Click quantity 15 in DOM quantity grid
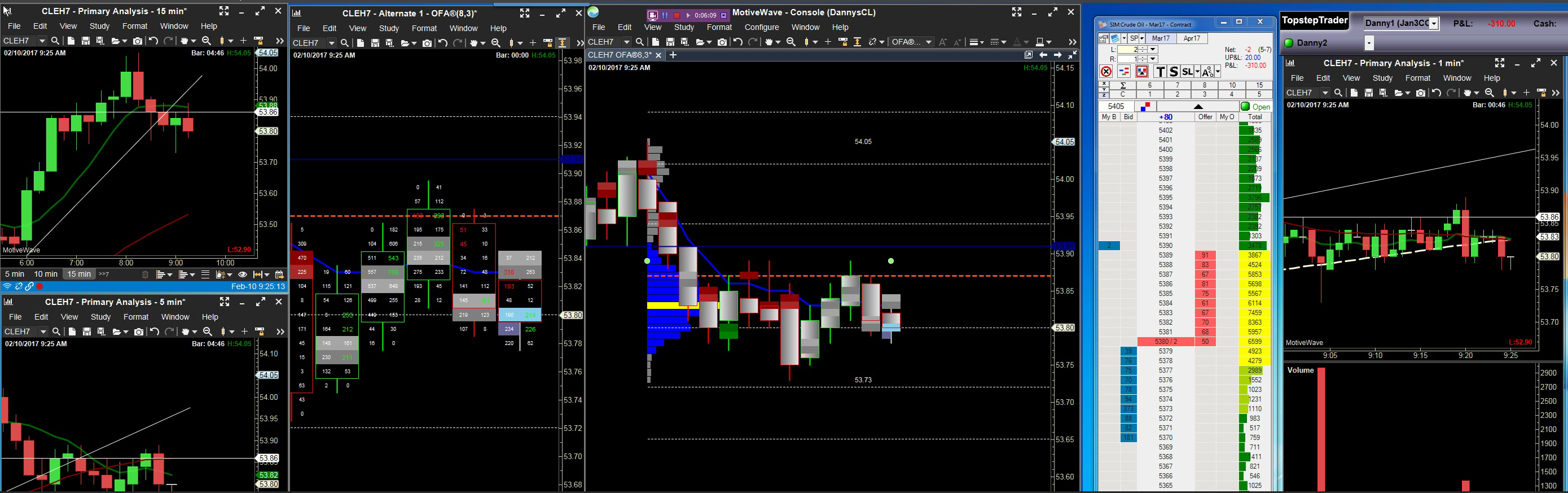 coord(1259,85)
